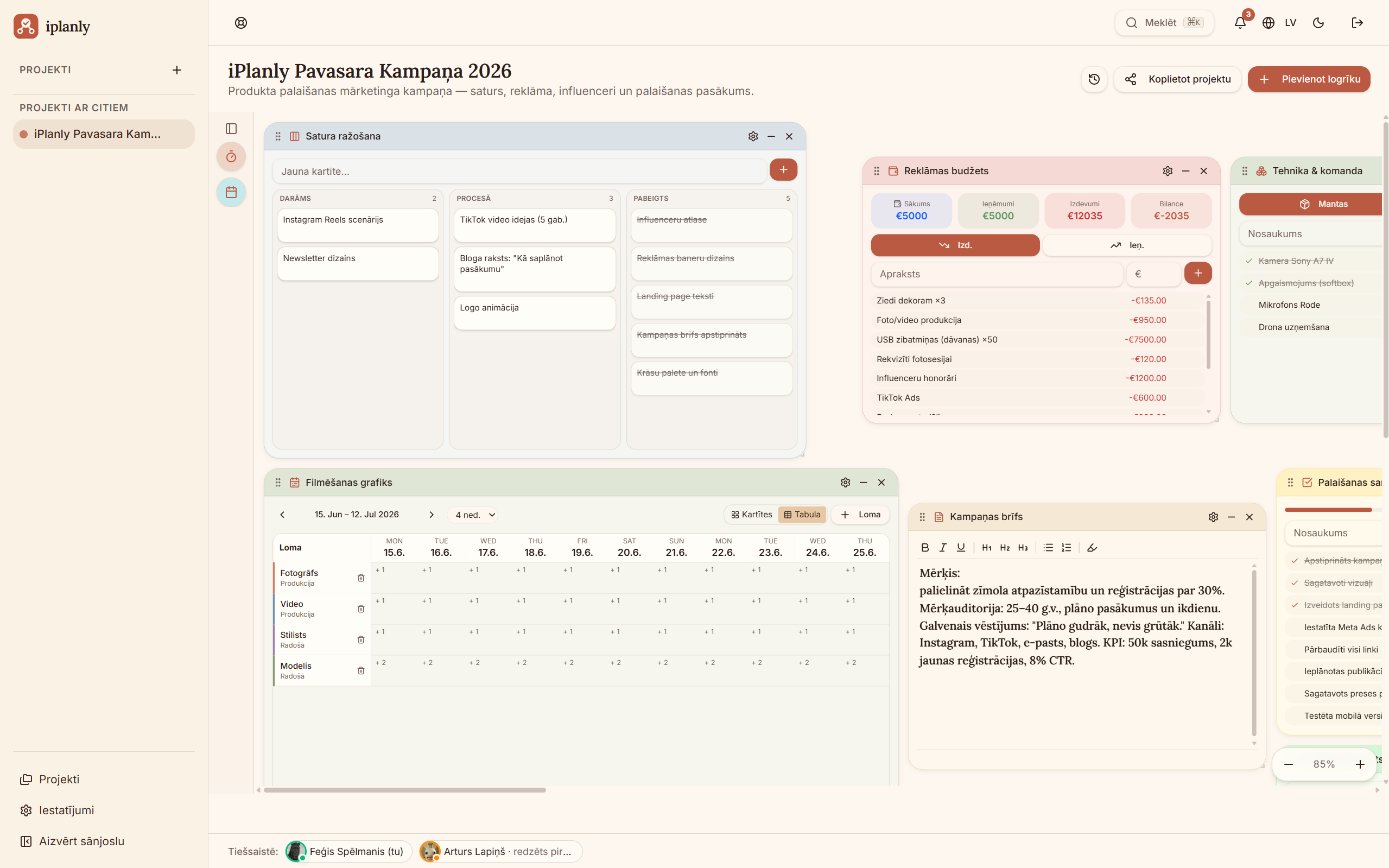The image size is (1389, 868).
Task: Click Koplietot projektu button
Action: pyautogui.click(x=1177, y=79)
